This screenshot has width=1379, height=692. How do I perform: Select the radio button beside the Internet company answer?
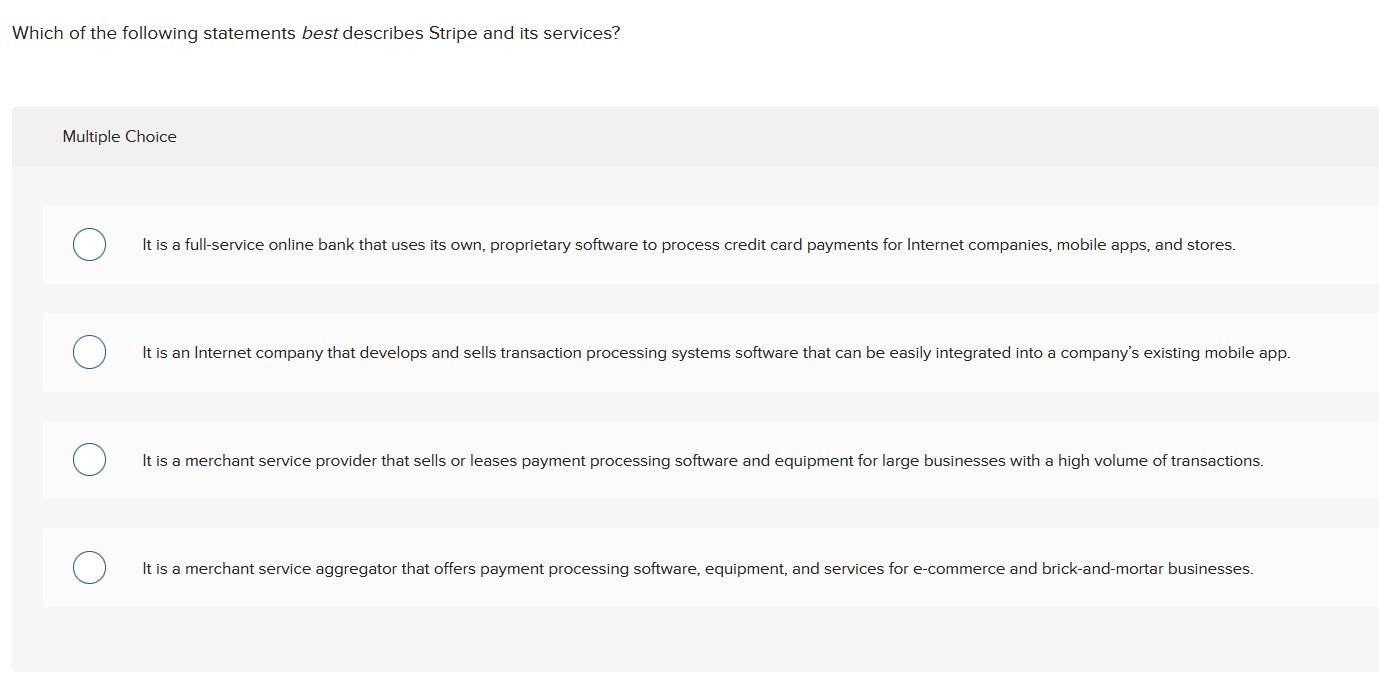pos(89,352)
